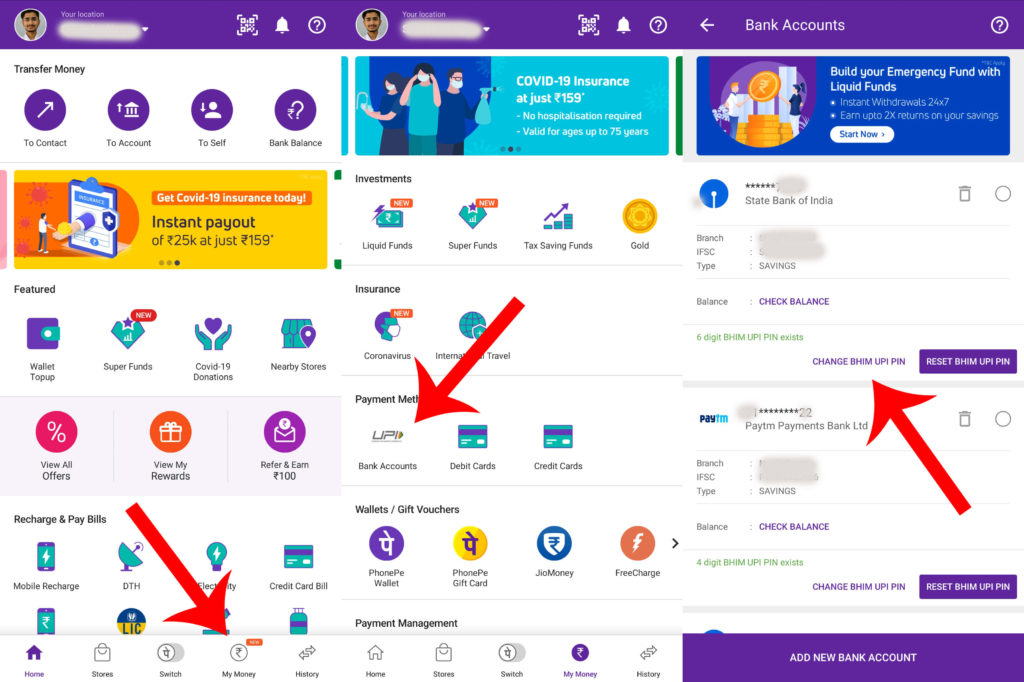Delete State Bank of India account
Viewport: 1024px width, 682px height.
tap(965, 193)
